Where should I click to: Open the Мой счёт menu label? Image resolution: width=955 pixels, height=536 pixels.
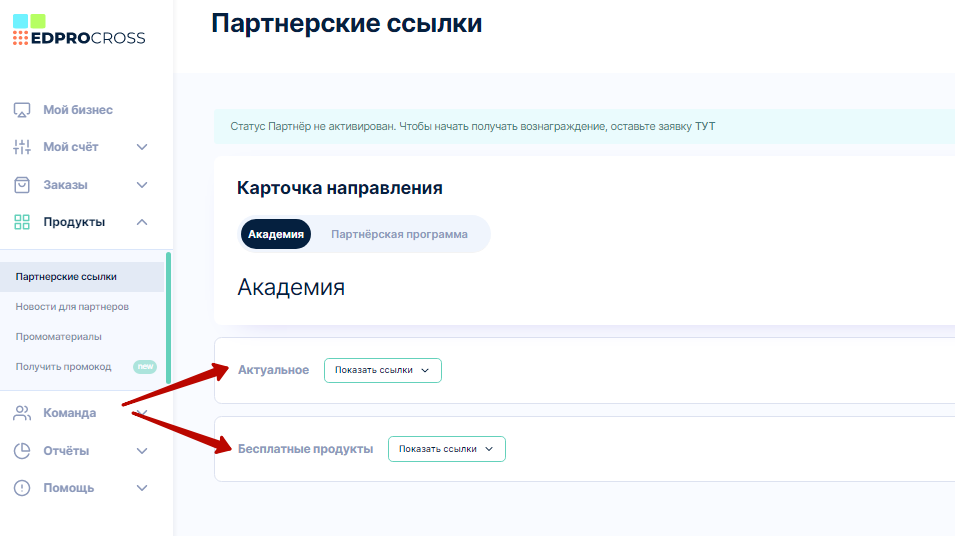(x=71, y=147)
